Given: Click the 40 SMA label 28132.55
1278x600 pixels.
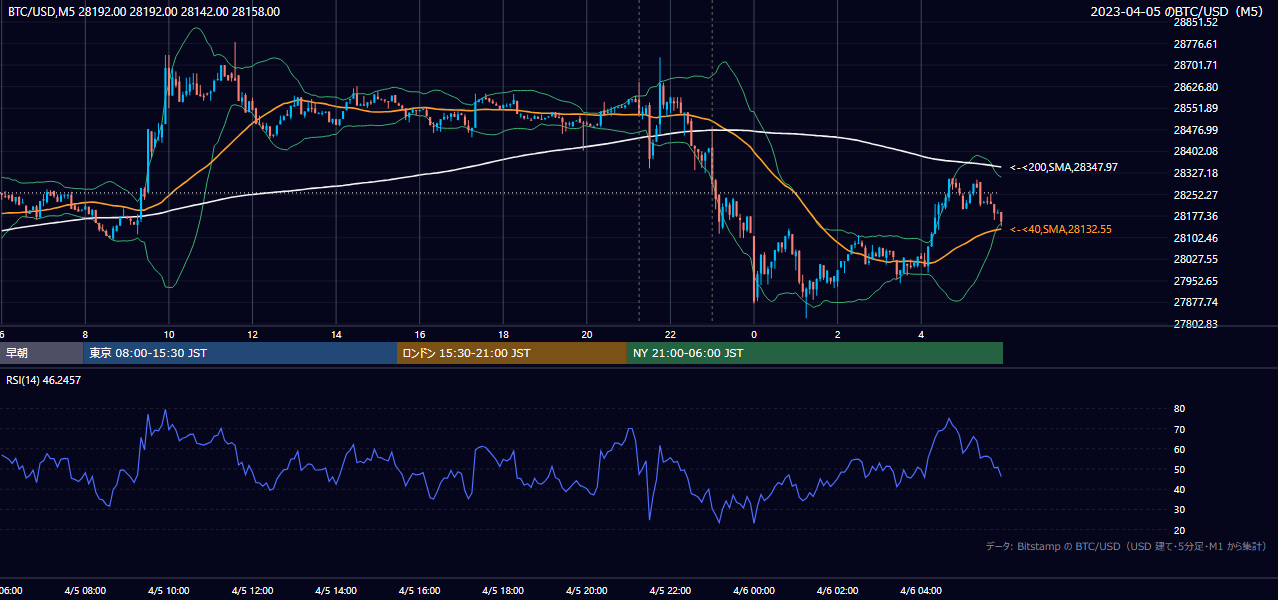Looking at the screenshot, I should pos(1061,229).
